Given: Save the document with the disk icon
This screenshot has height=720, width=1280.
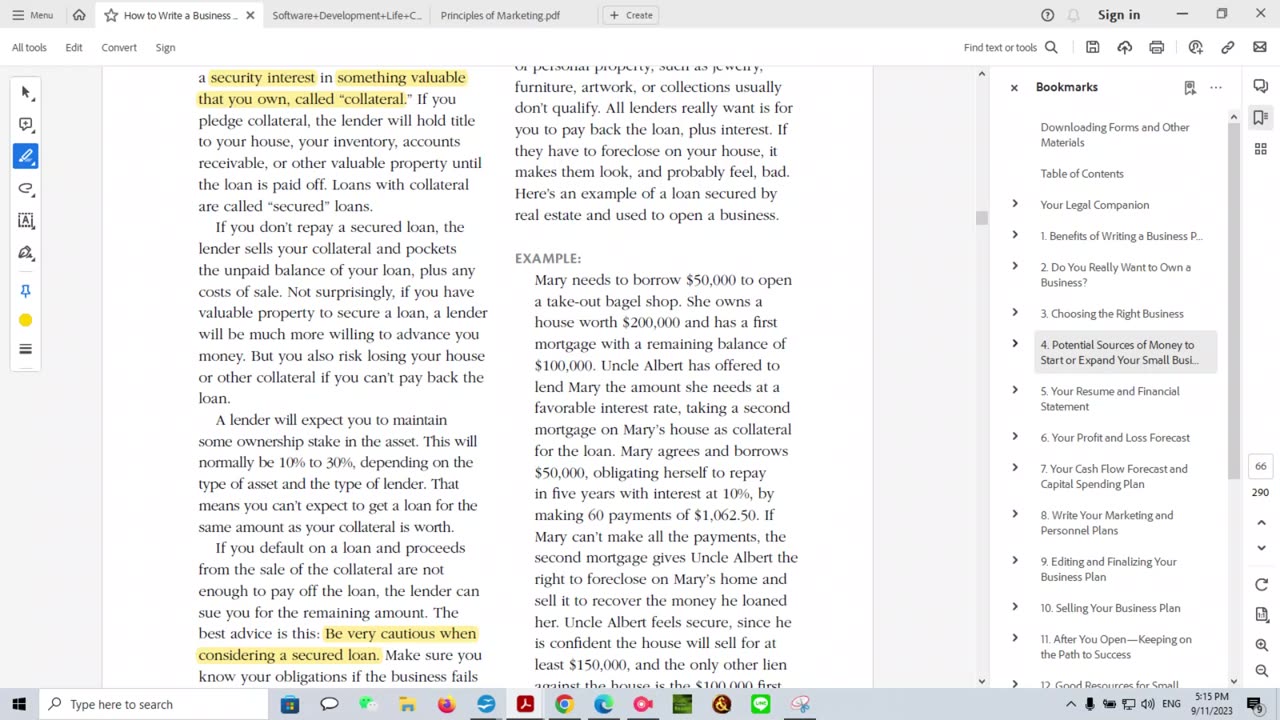Looking at the screenshot, I should click(x=1093, y=47).
